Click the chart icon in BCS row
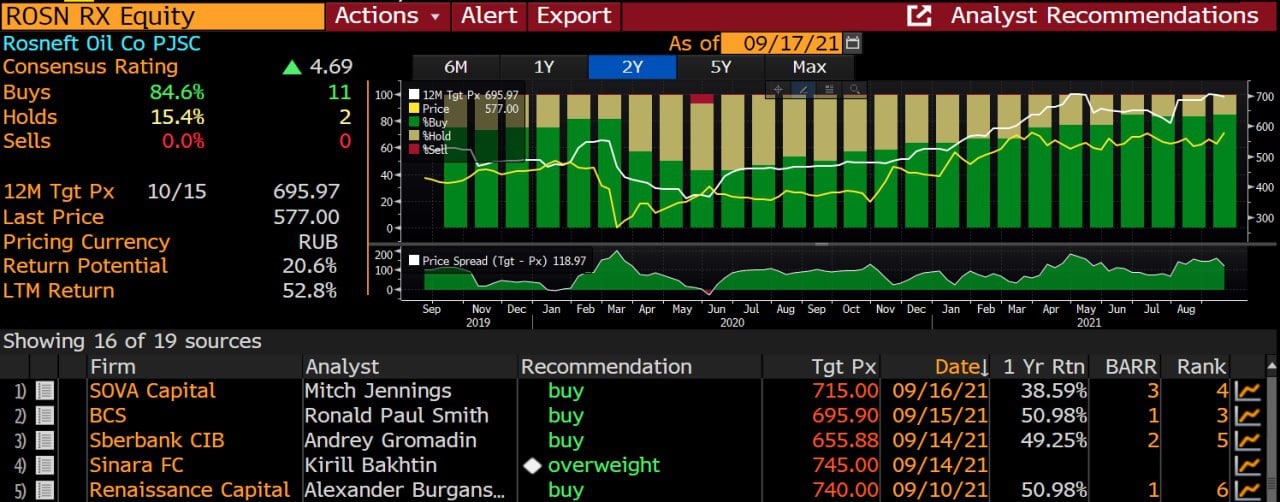1280x502 pixels. 1247,416
